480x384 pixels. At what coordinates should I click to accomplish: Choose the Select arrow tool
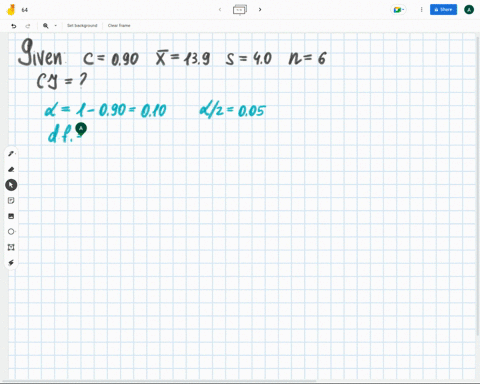click(x=11, y=185)
